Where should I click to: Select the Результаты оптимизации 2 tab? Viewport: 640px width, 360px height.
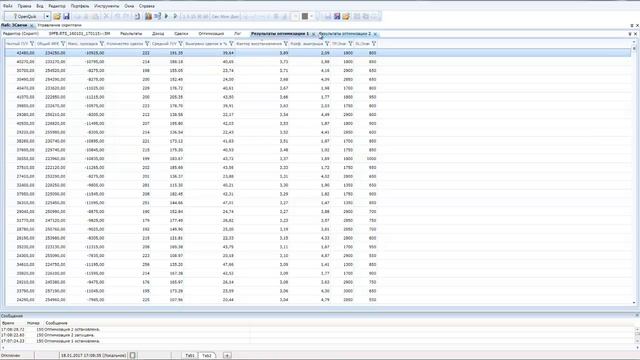click(345, 33)
